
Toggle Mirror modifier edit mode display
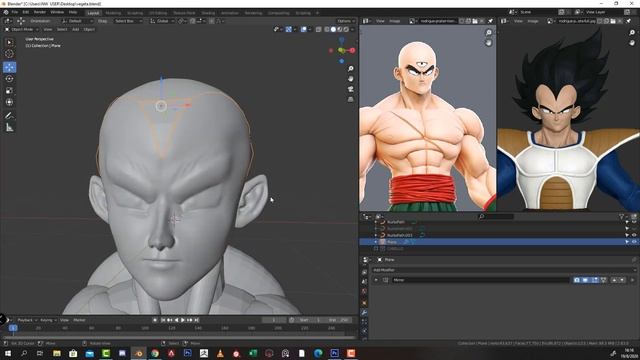click(x=594, y=280)
